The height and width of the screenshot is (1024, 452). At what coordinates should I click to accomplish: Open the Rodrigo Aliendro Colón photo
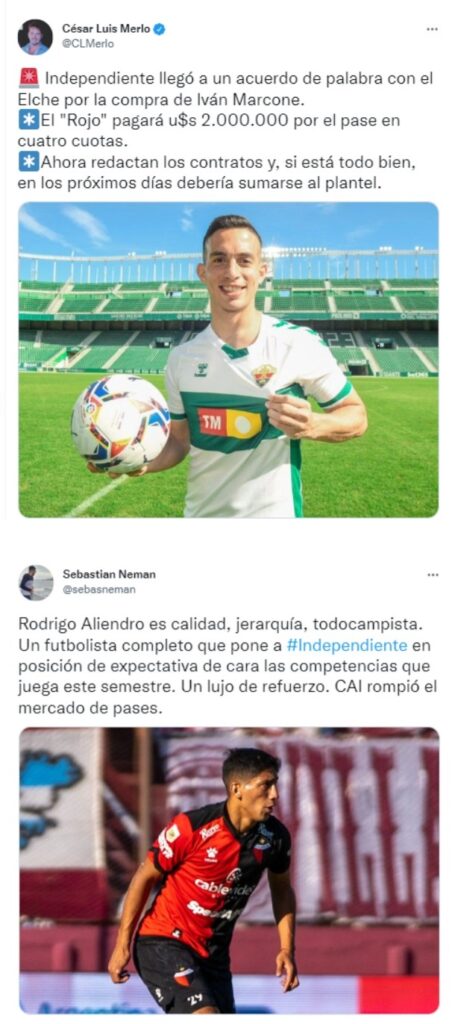click(x=229, y=871)
